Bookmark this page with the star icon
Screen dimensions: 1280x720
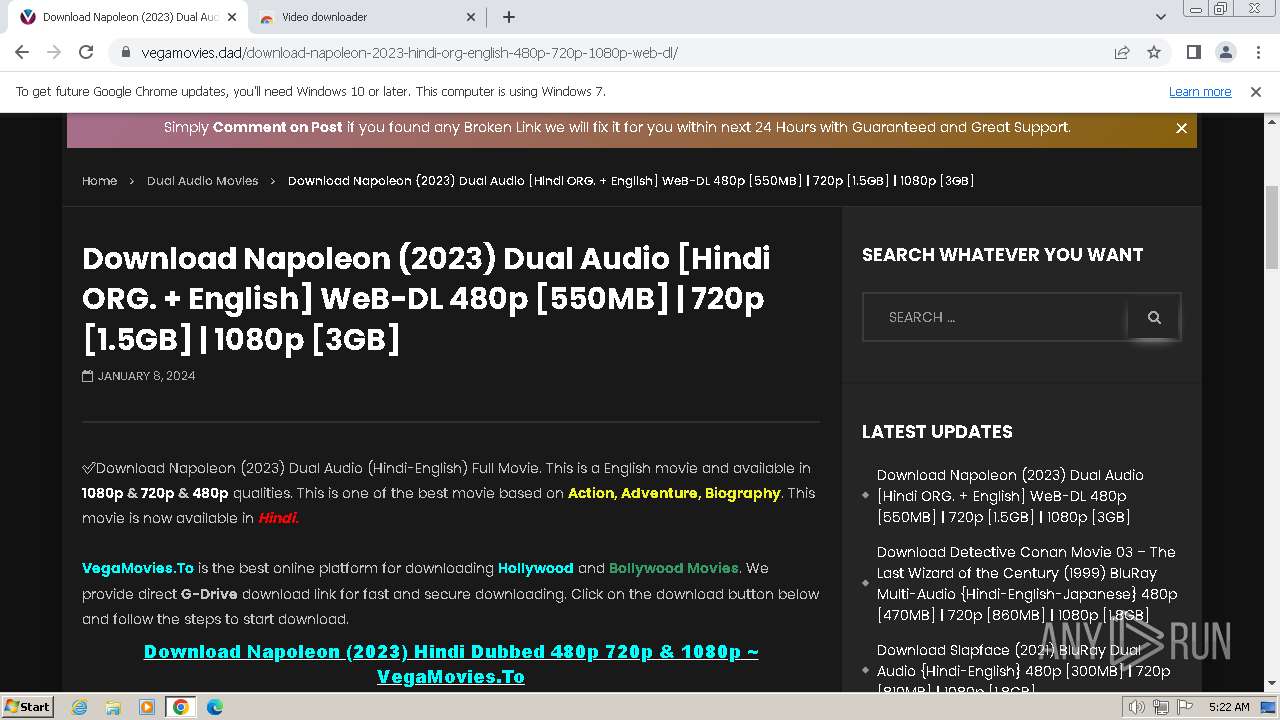click(1154, 52)
